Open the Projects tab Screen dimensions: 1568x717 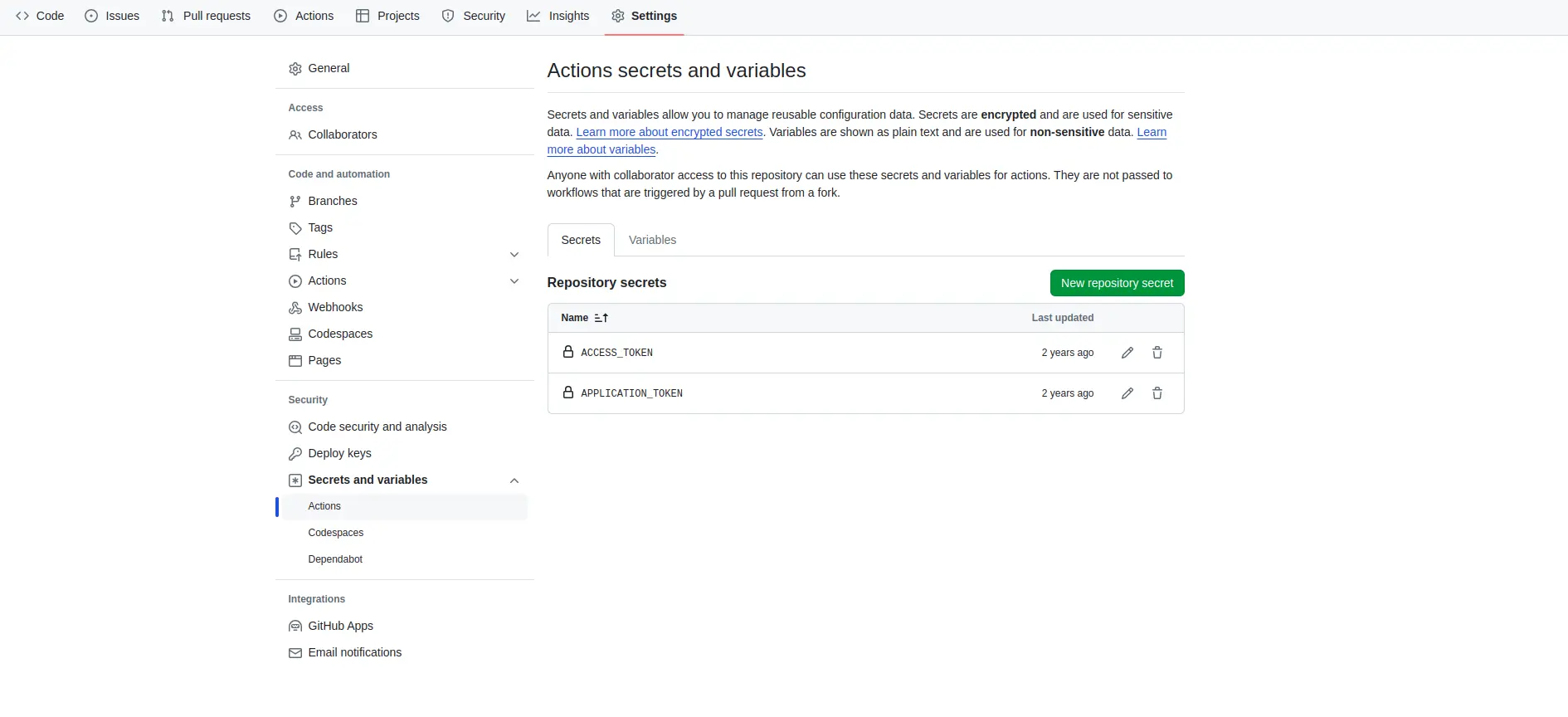[387, 16]
